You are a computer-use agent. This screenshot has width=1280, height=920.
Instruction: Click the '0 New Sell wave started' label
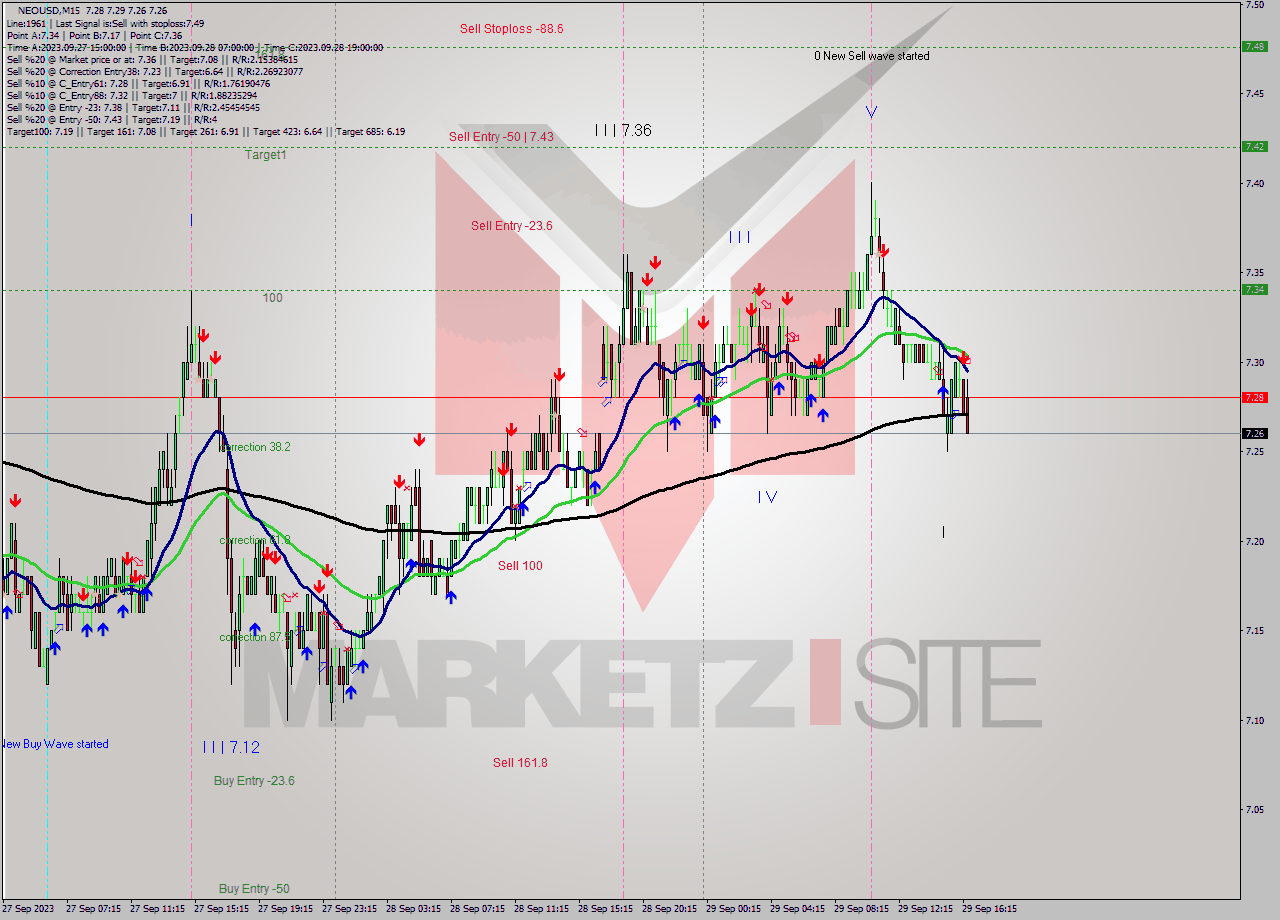pyautogui.click(x=871, y=56)
